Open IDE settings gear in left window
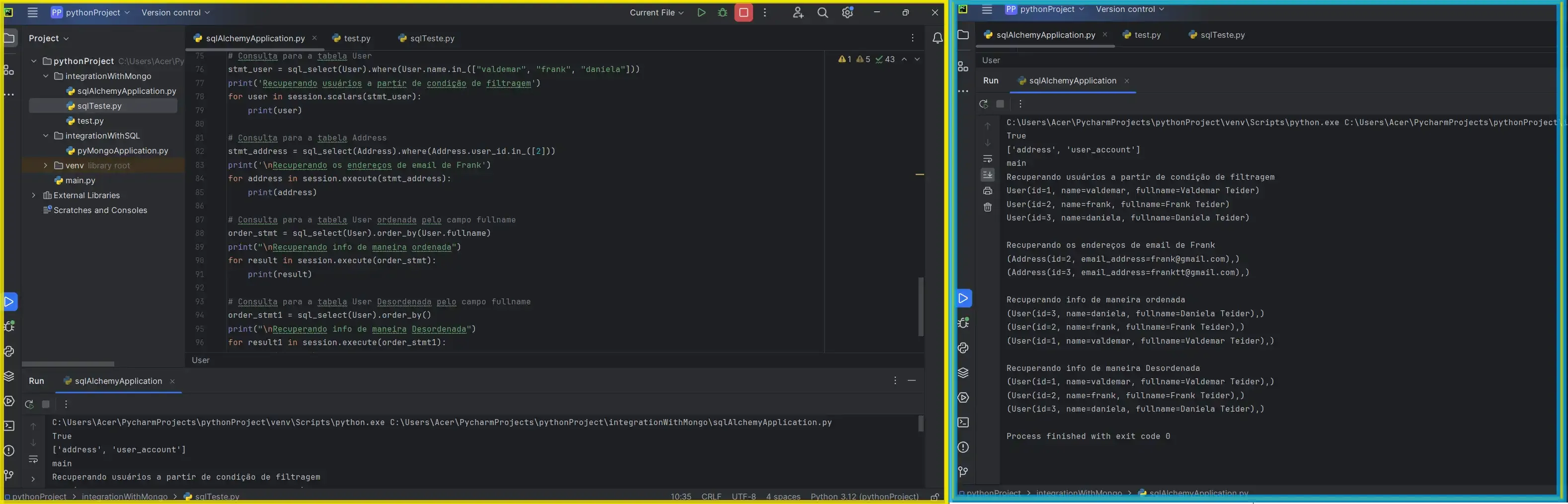Screen dimensions: 1568x504 click(x=847, y=13)
